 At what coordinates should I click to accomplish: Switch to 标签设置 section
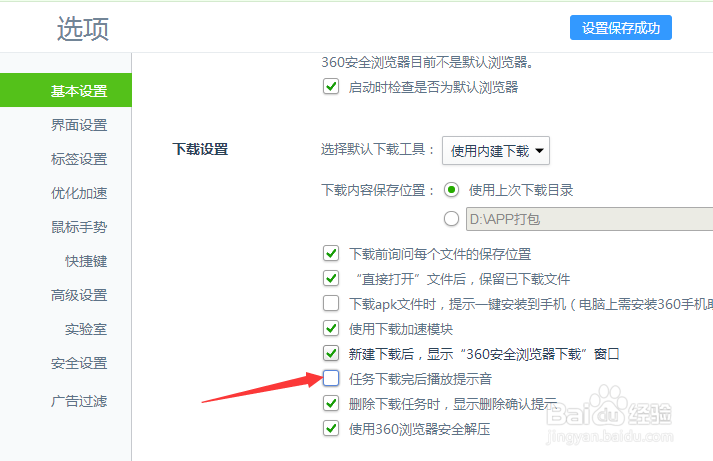pyautogui.click(x=79, y=159)
